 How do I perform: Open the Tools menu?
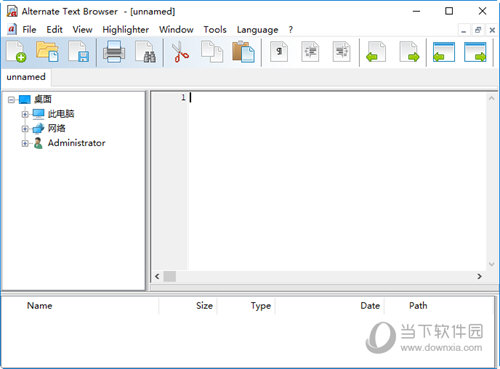click(215, 30)
